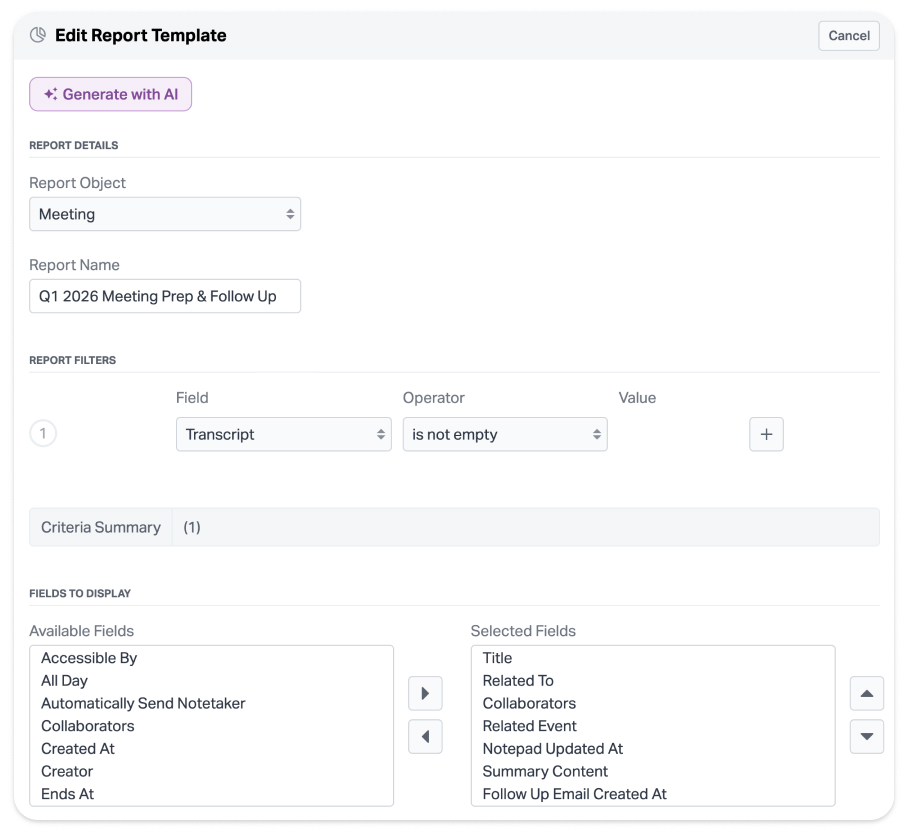Image resolution: width=908 pixels, height=832 pixels.
Task: Pick 'Summary Content' in Selected Fields
Action: (x=545, y=771)
